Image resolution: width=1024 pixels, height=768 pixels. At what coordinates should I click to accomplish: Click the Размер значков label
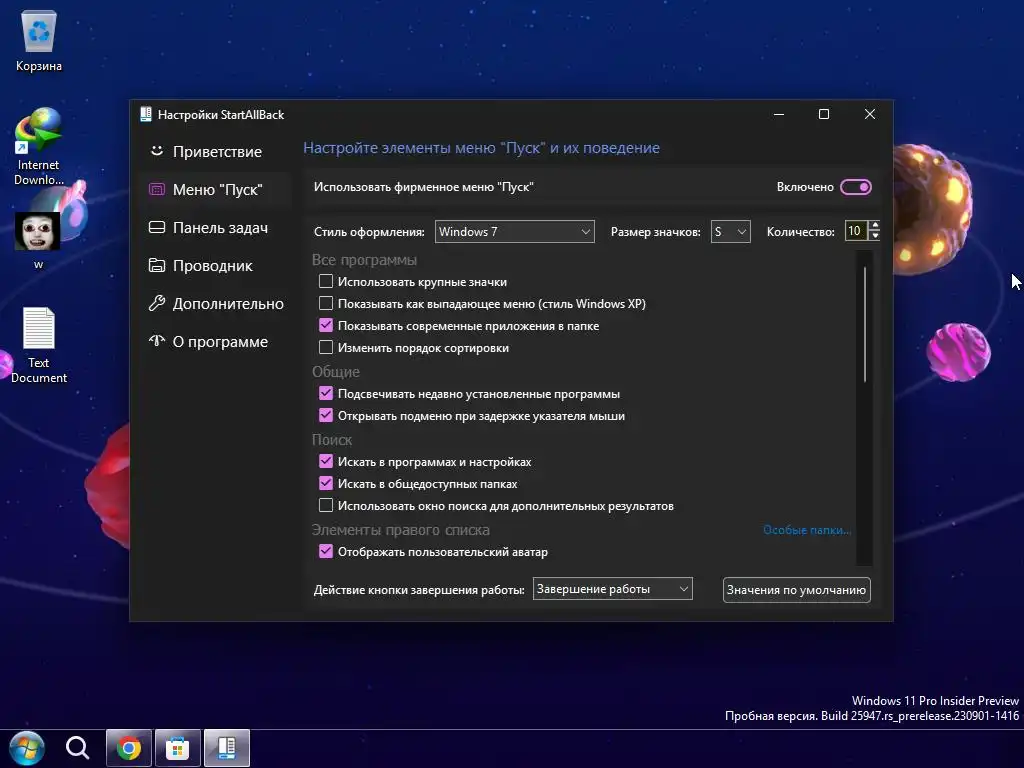[656, 232]
